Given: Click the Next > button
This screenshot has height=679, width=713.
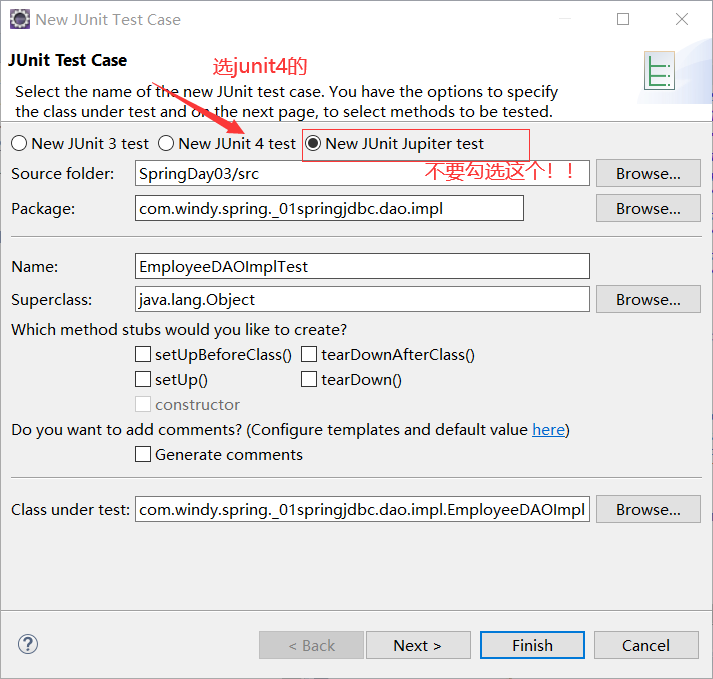Looking at the screenshot, I should pyautogui.click(x=418, y=645).
